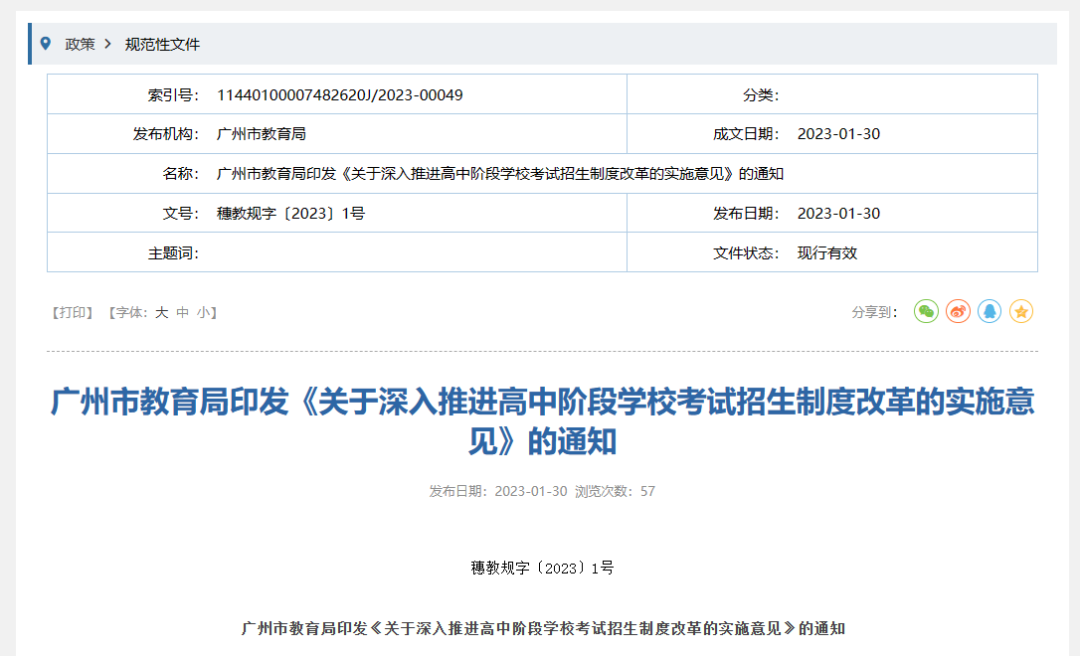Viewport: 1080px width, 656px height.
Task: Navigate to 政策 in the breadcrumb
Action: [x=79, y=44]
